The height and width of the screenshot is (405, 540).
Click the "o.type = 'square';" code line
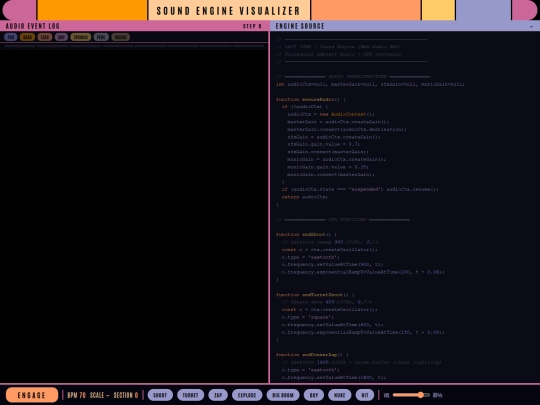point(308,317)
